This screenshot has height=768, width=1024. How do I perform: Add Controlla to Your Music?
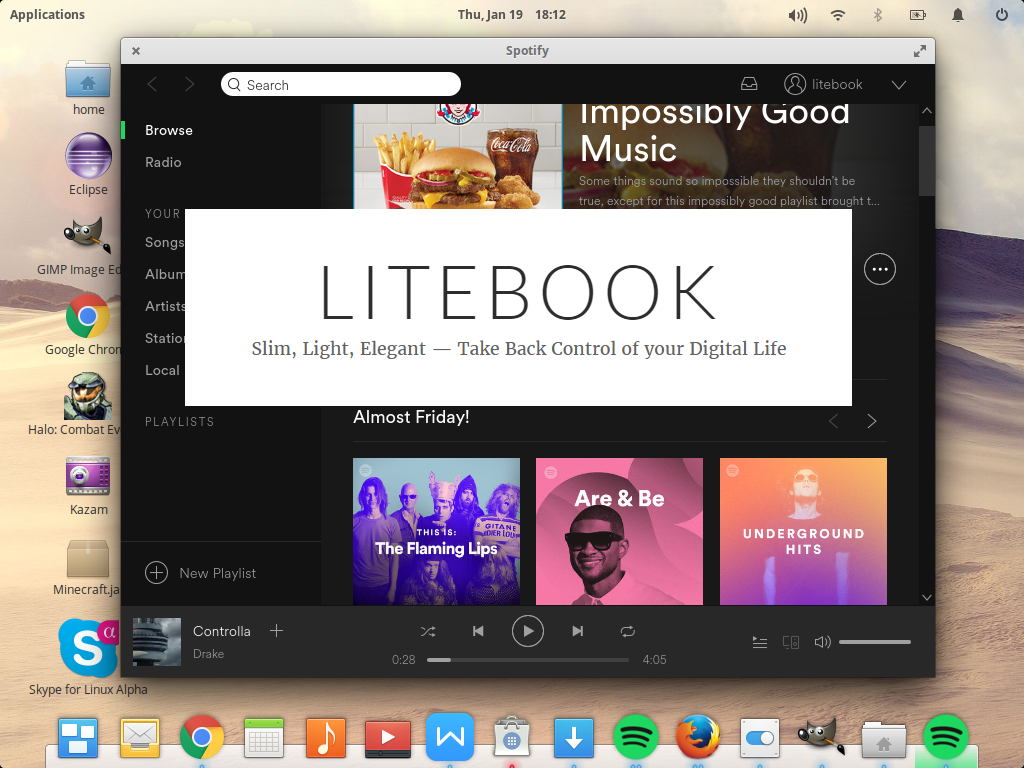tap(276, 631)
